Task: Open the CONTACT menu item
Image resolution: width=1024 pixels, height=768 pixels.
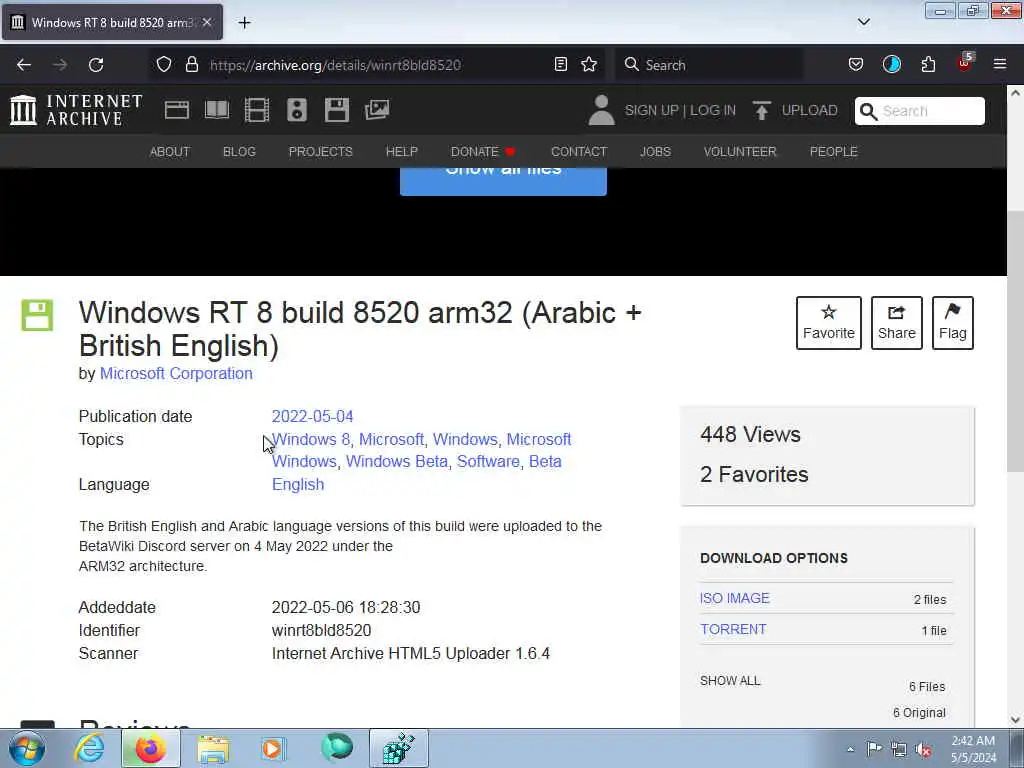Action: pyautogui.click(x=579, y=152)
